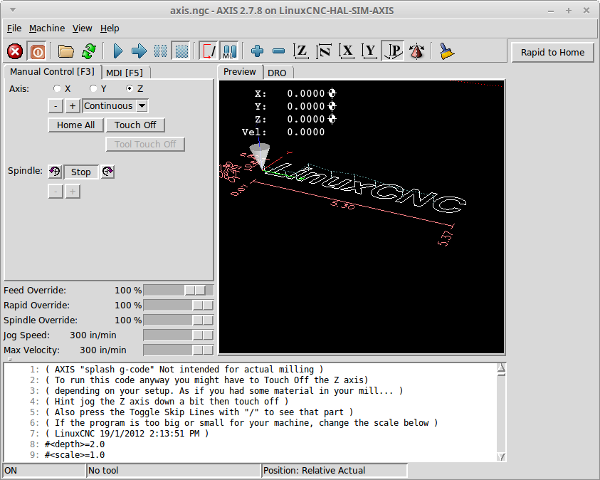Choose the Z axis radio button
The image size is (600, 480).
click(x=129, y=89)
